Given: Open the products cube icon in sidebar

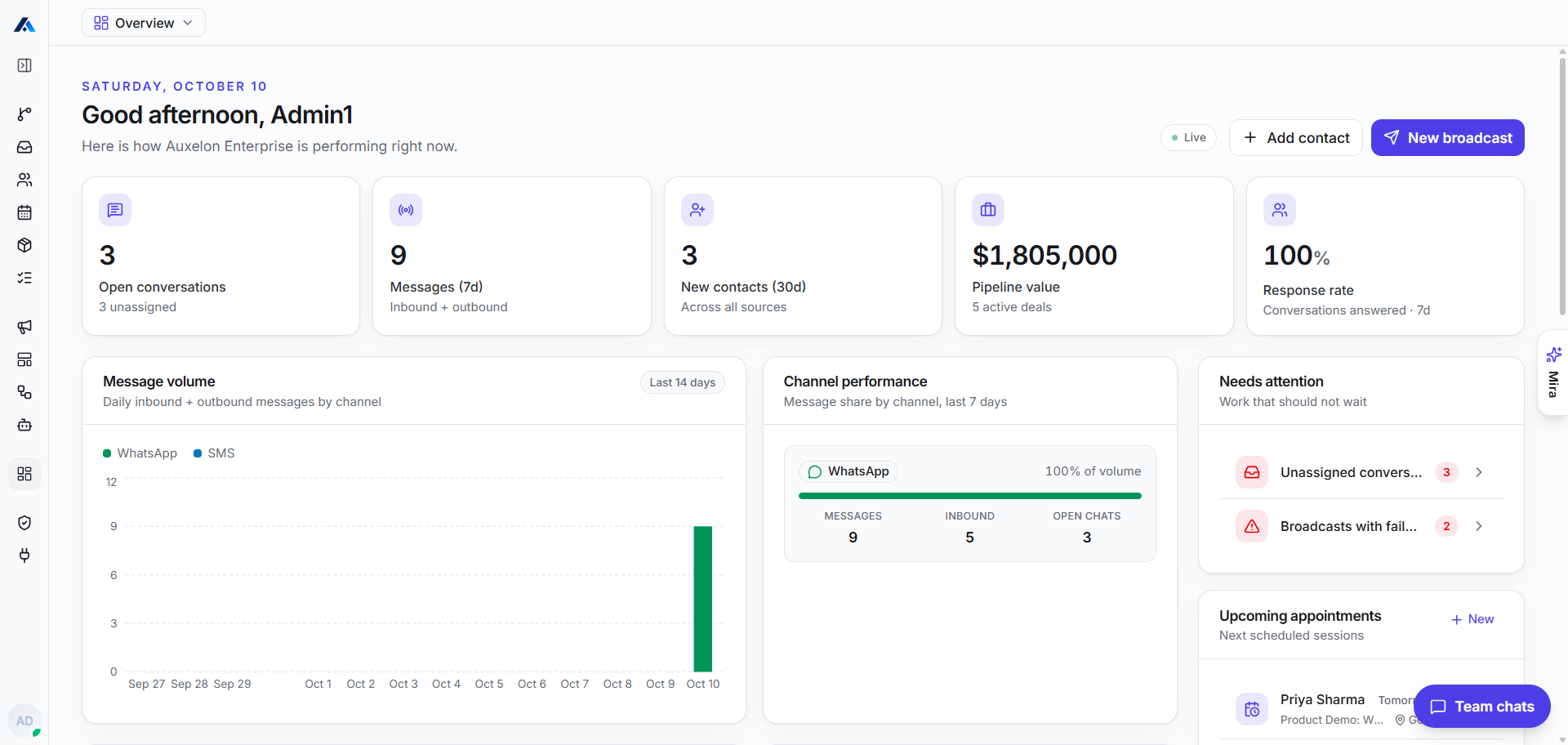Looking at the screenshot, I should point(24,245).
